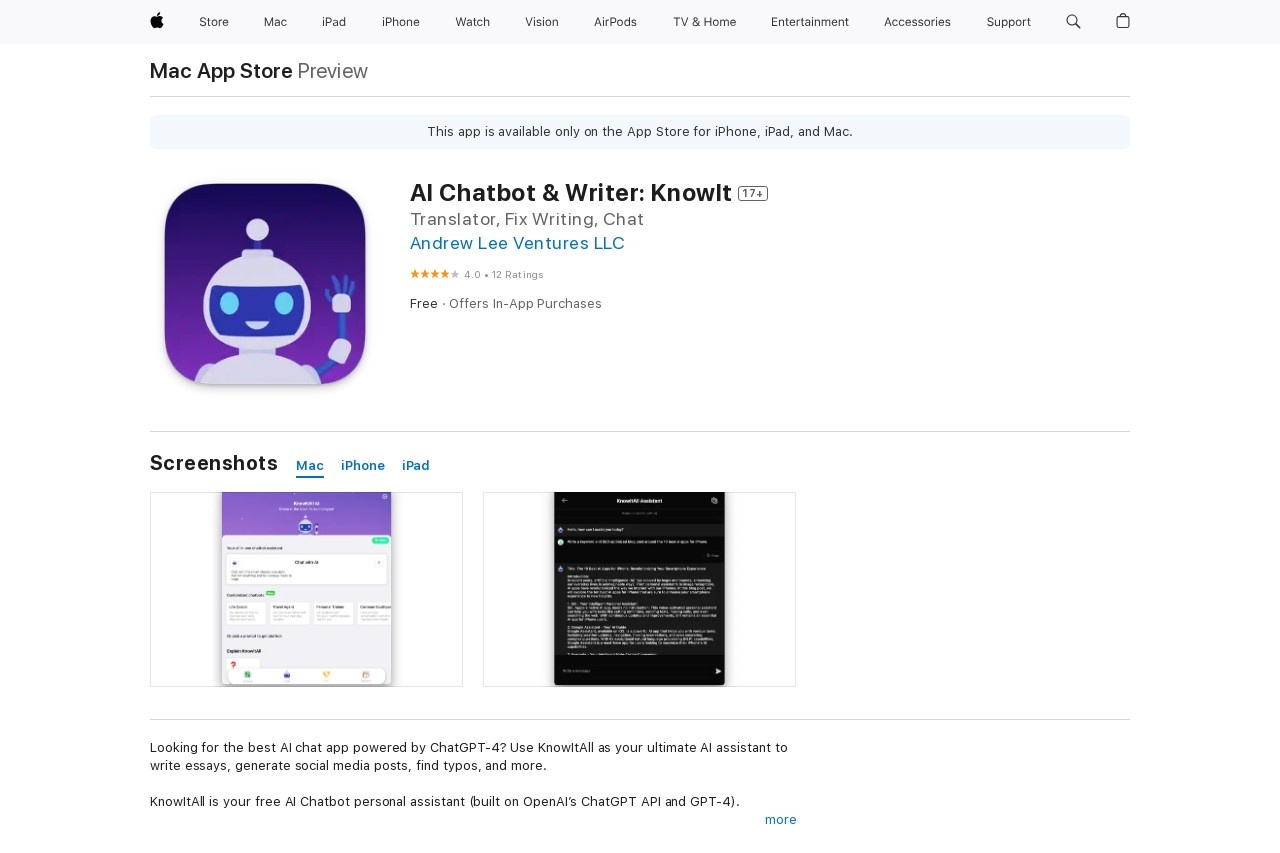Open the search magnifier icon
This screenshot has height=853, width=1280.
point(1073,21)
